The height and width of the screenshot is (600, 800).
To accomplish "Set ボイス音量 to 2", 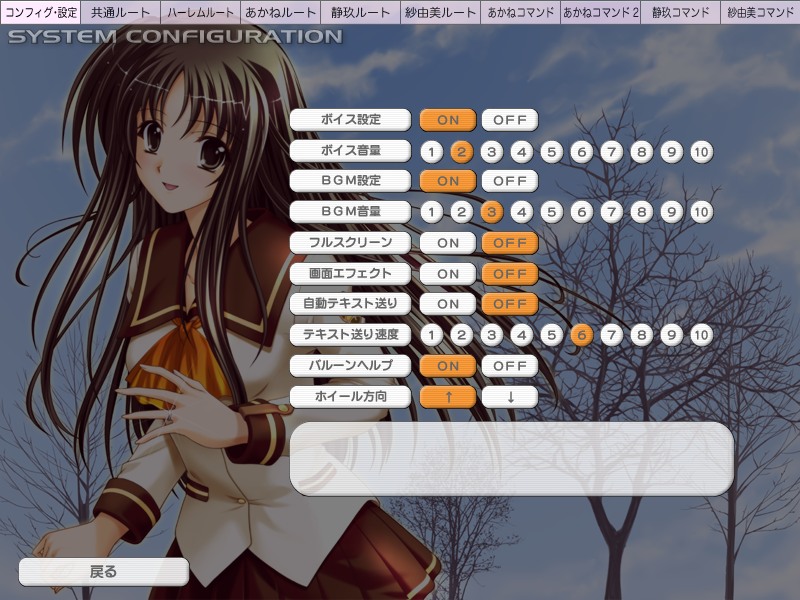I will point(462,152).
